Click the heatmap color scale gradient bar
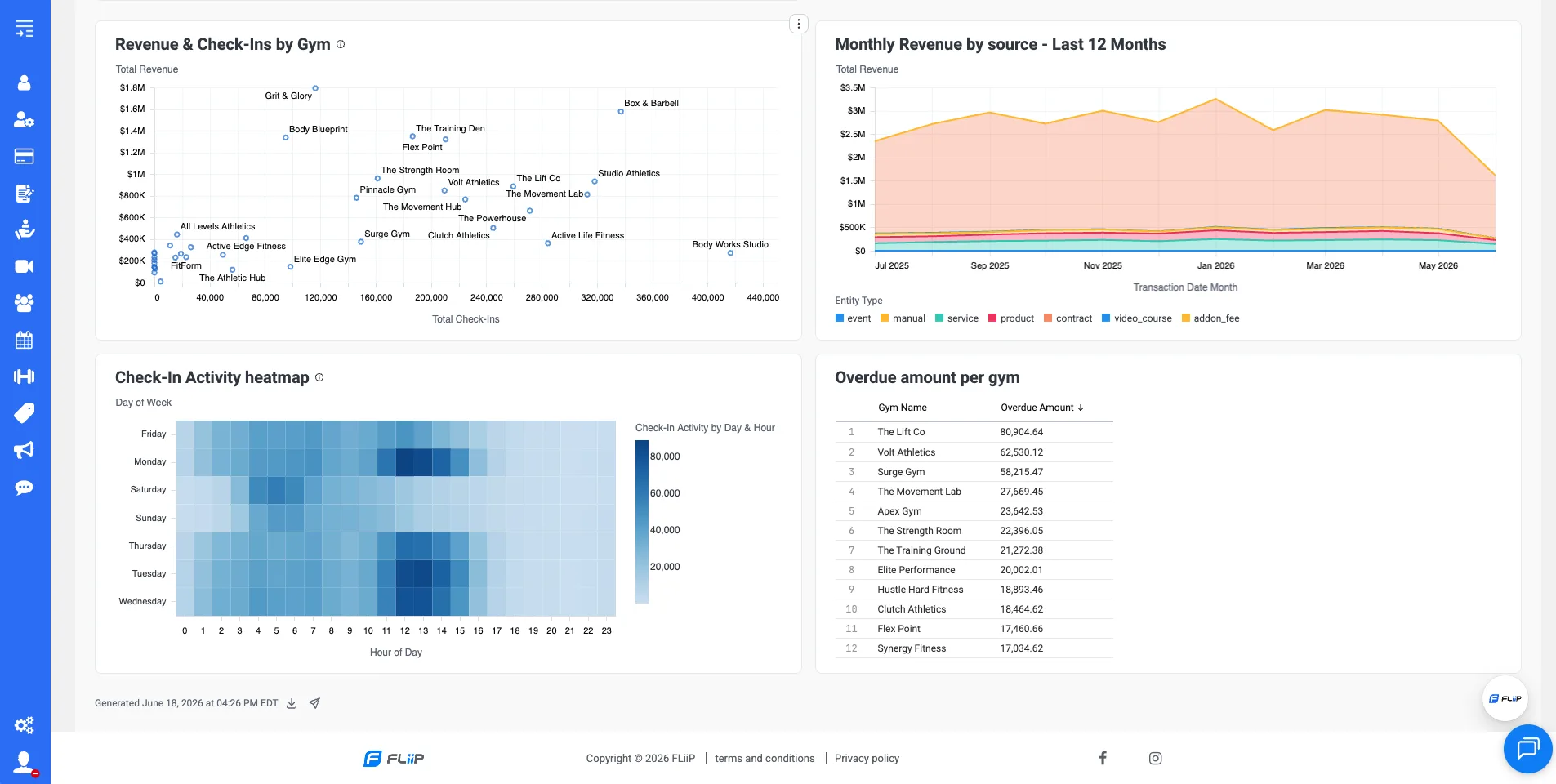The height and width of the screenshot is (784, 1556). click(x=642, y=522)
